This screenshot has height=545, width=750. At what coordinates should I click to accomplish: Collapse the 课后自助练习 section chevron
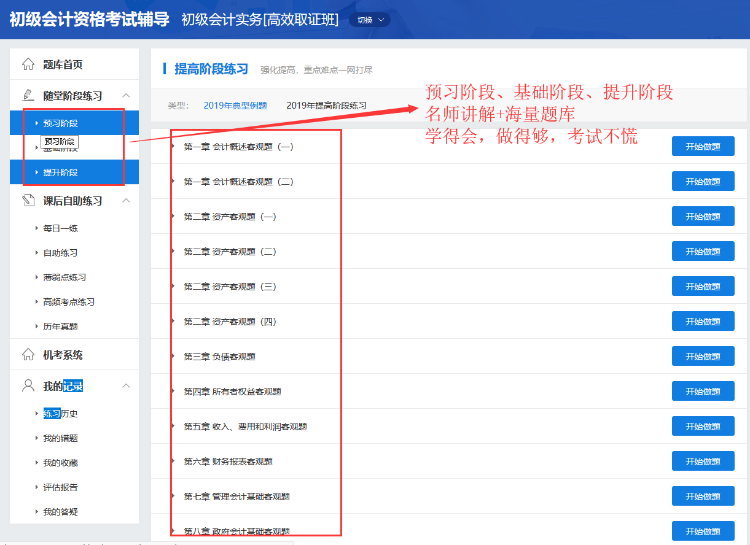(x=125, y=201)
